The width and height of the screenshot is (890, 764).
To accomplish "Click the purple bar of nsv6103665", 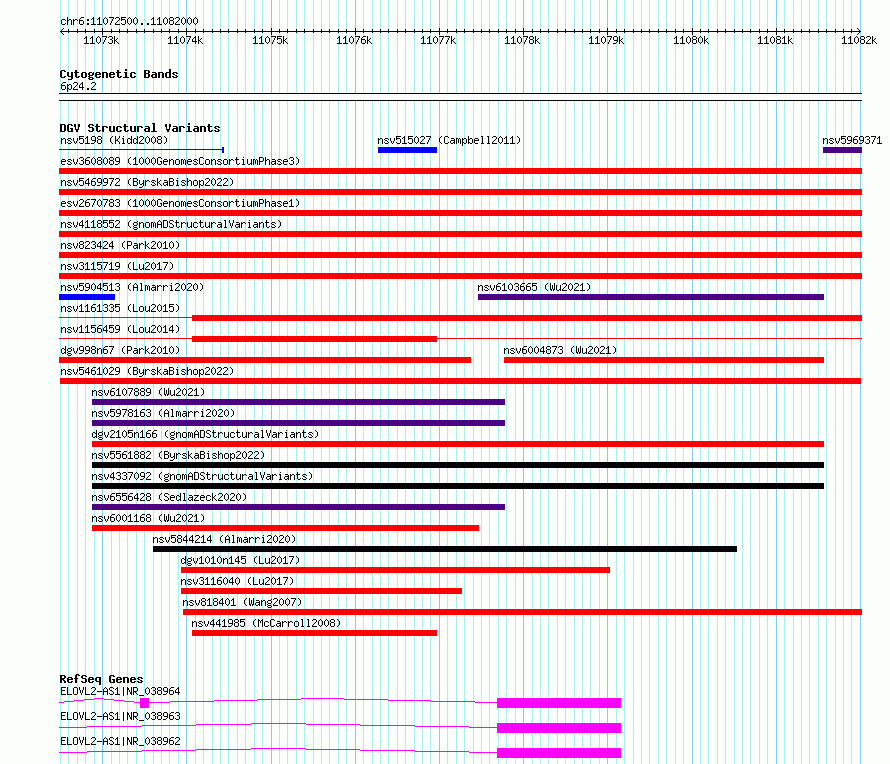I will point(650,297).
